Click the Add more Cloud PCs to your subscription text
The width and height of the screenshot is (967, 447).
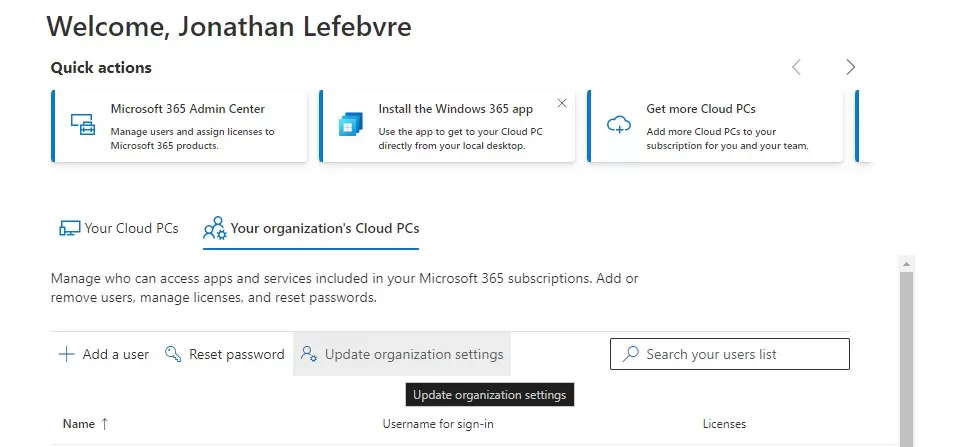pos(728,139)
